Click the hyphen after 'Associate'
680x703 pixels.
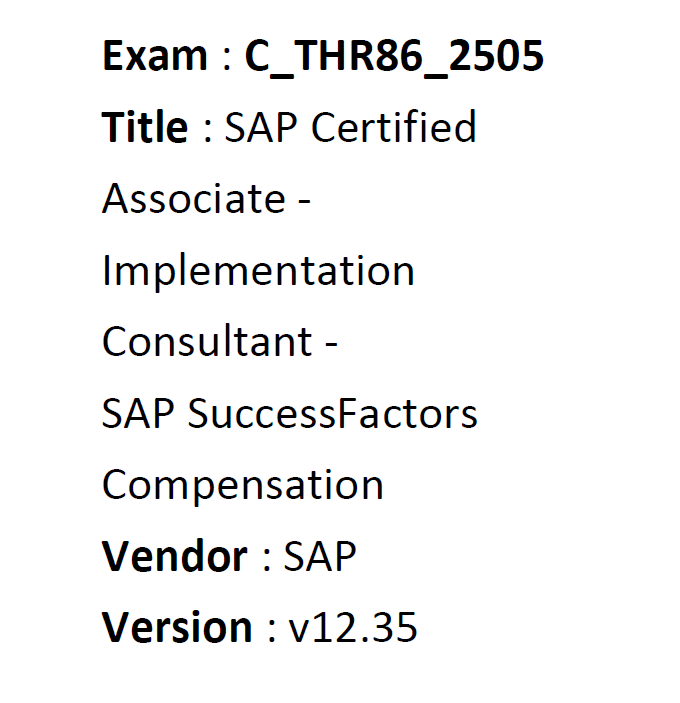(x=304, y=203)
